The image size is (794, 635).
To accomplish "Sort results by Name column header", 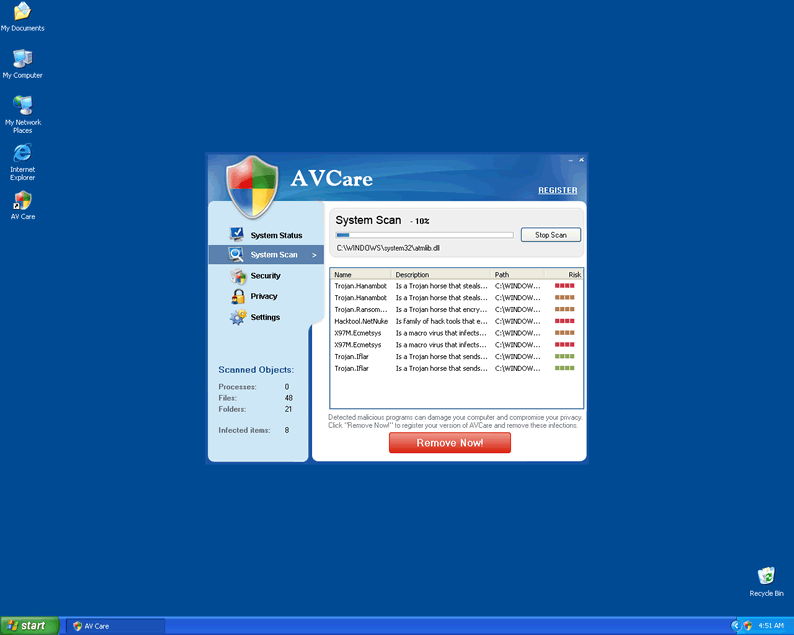I will point(360,274).
